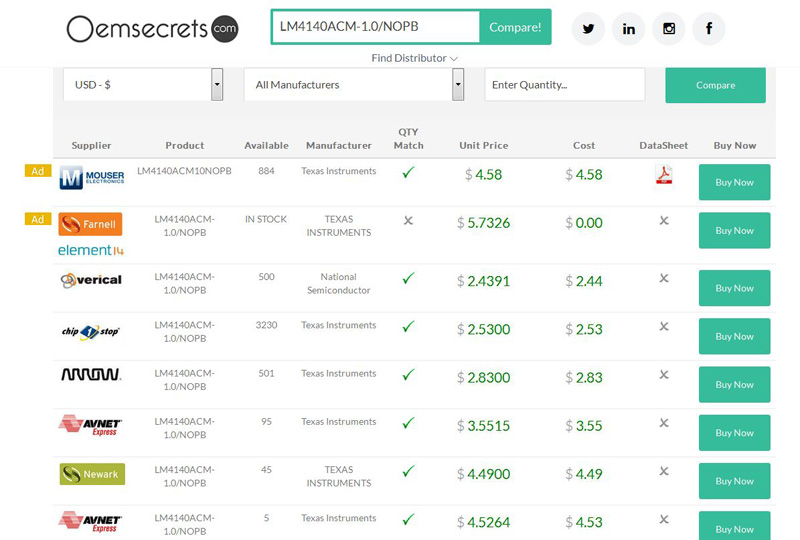Click Buy Now for Farnell
This screenshot has height=540, width=800.
[x=734, y=231]
